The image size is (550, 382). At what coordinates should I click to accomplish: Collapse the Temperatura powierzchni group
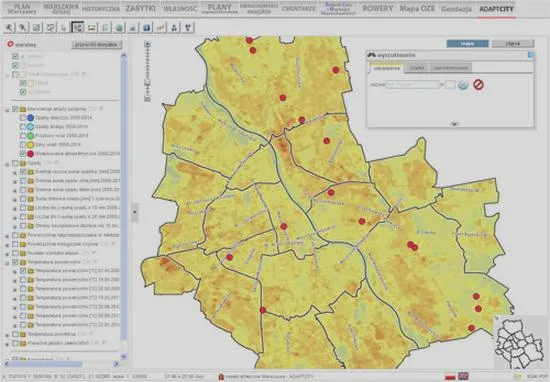[x=7, y=263]
